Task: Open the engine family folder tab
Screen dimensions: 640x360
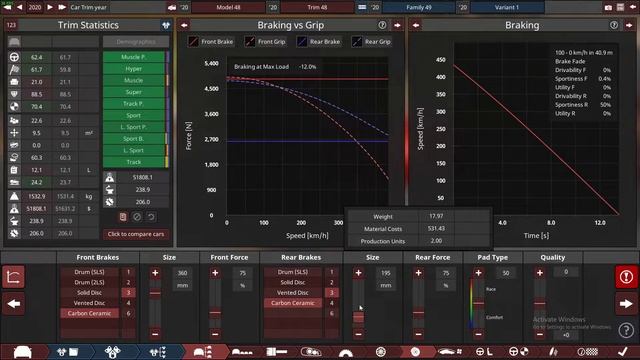Action: [x=67, y=352]
